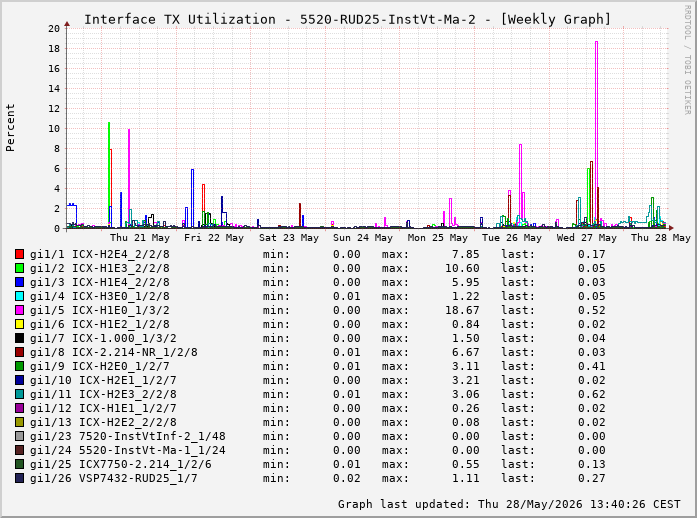Image resolution: width=697 pixels, height=518 pixels.
Task: Click the Sun 24 May axis label
Action: 363,238
